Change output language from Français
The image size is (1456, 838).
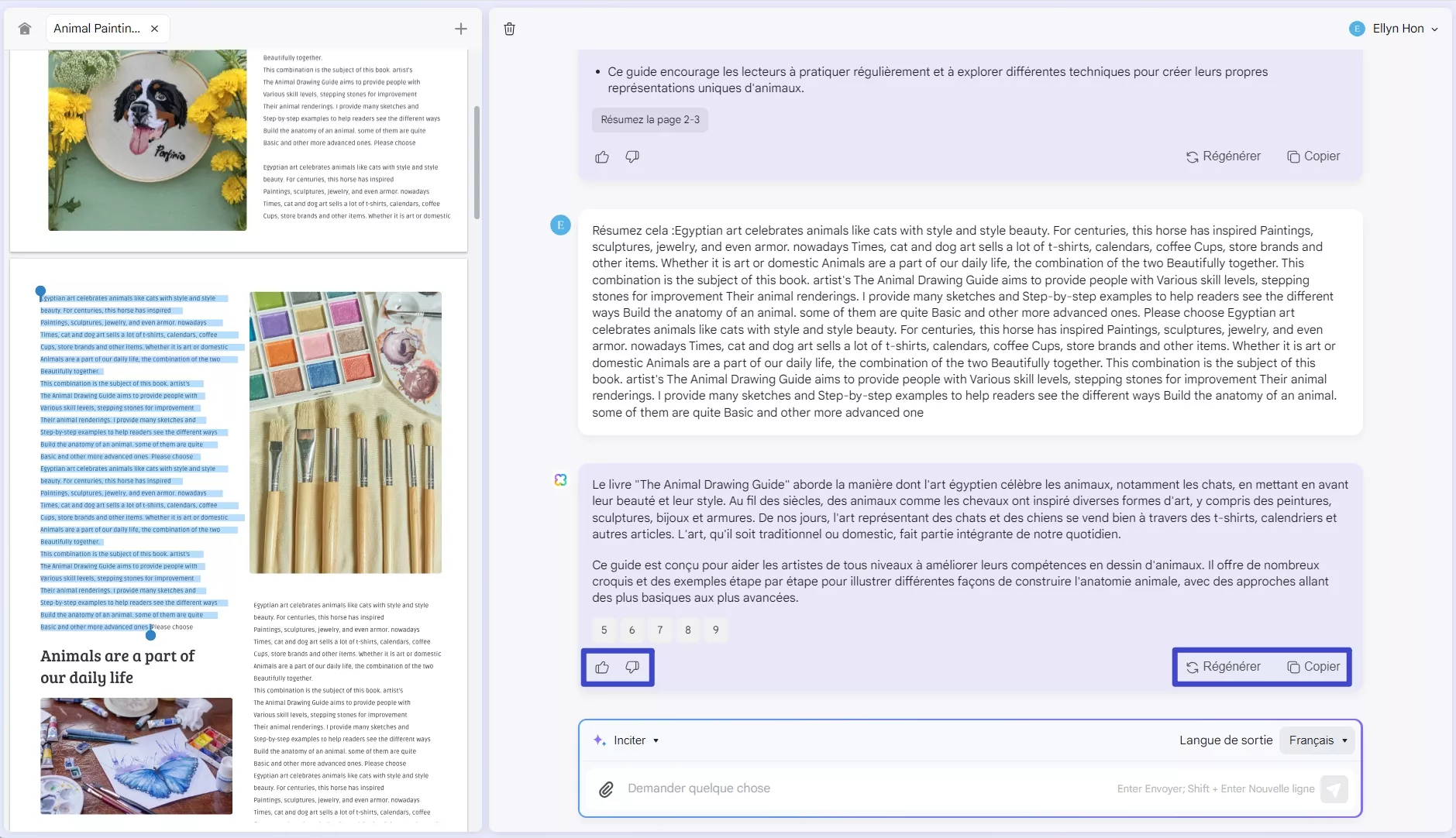click(x=1317, y=740)
